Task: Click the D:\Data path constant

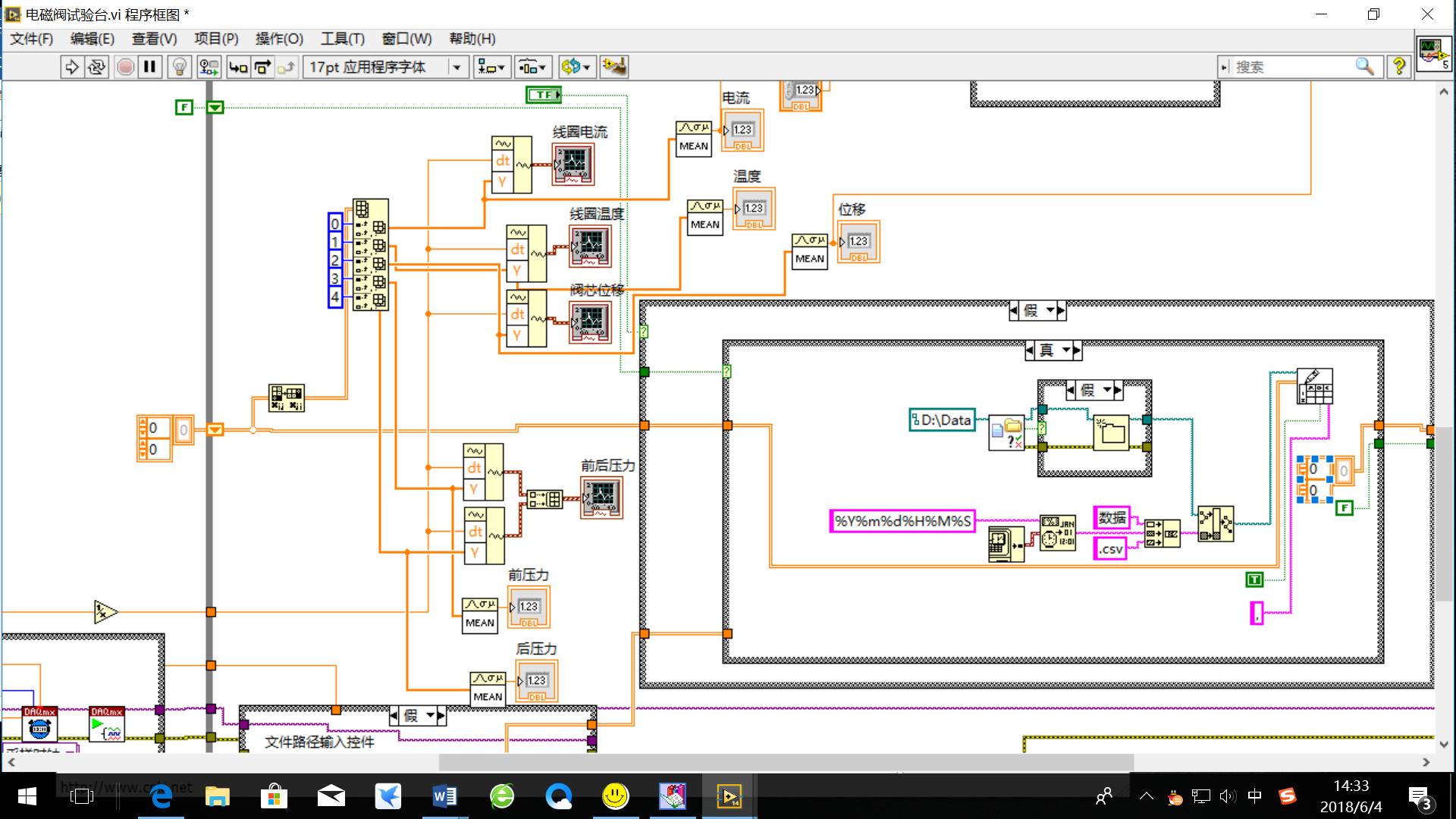Action: (x=943, y=420)
